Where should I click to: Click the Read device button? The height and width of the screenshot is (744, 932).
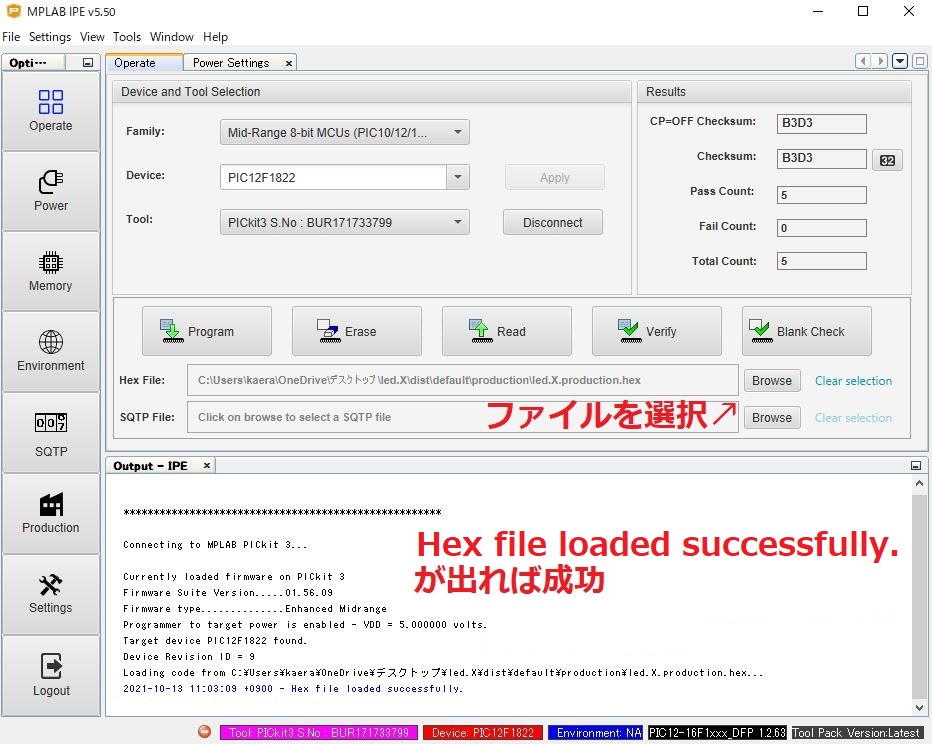coord(506,331)
